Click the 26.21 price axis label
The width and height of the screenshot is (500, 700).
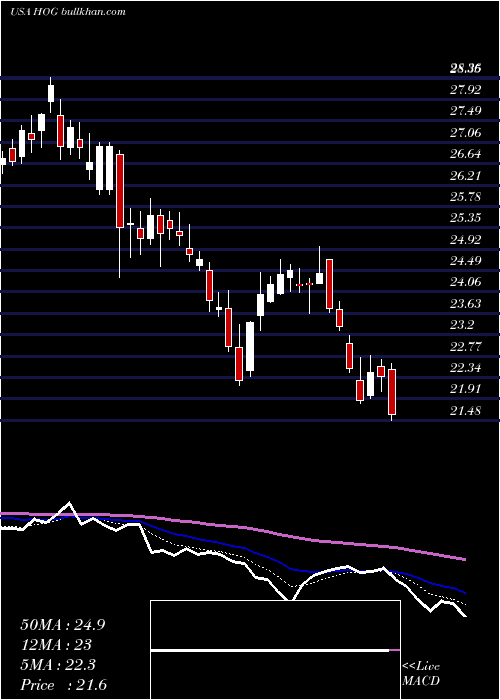click(x=466, y=175)
